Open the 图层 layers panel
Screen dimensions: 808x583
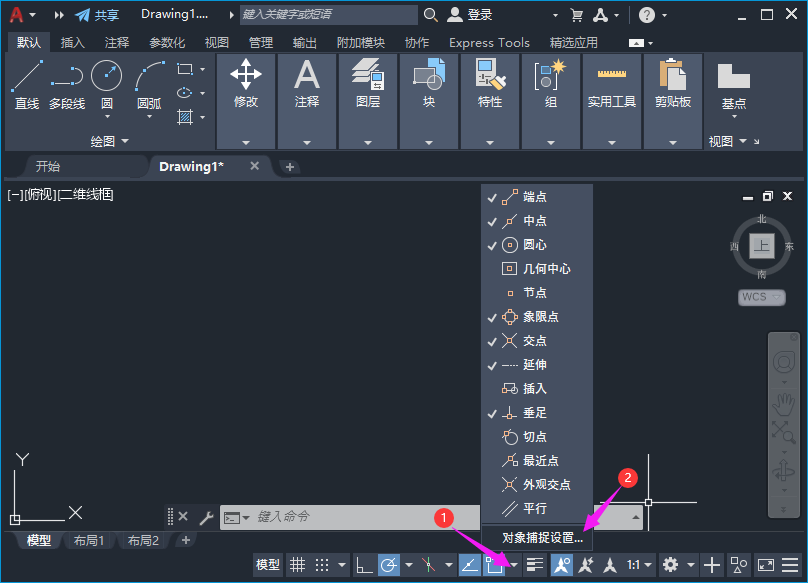pyautogui.click(x=368, y=101)
